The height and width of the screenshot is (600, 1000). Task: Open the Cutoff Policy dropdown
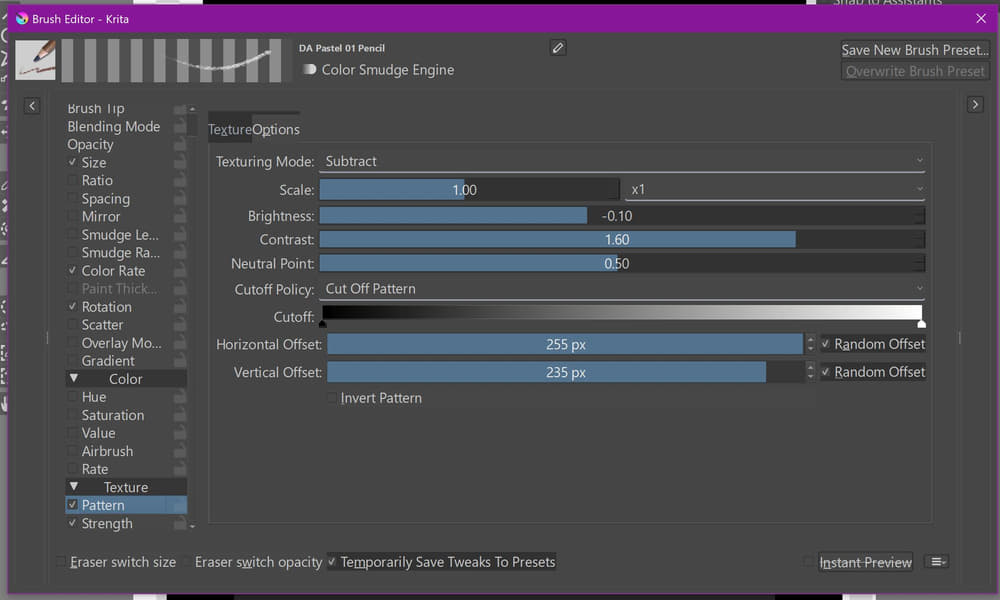[621, 289]
